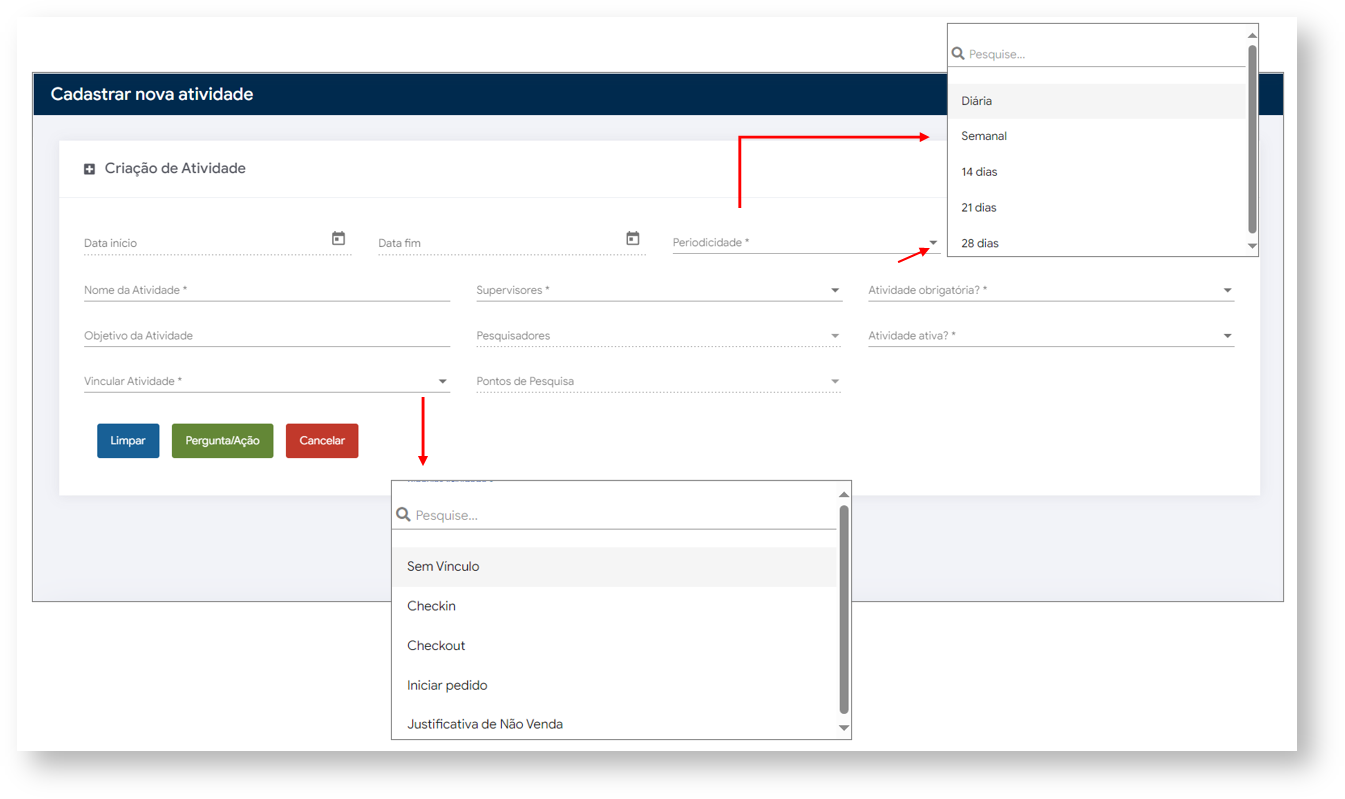Select Semanal from the periodicity list
1345x799 pixels.
point(984,136)
